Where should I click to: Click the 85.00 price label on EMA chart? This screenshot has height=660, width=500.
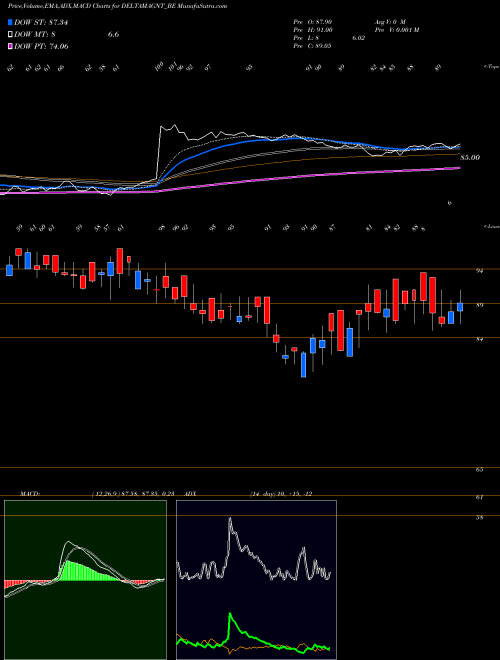tap(470, 157)
